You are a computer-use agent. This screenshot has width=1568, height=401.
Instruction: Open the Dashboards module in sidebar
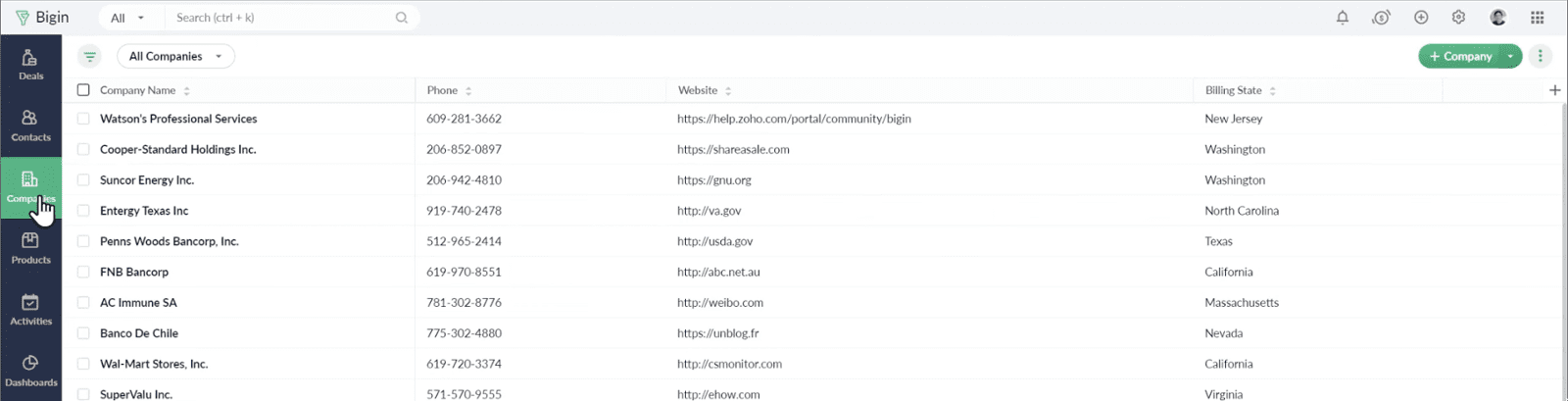pos(30,372)
